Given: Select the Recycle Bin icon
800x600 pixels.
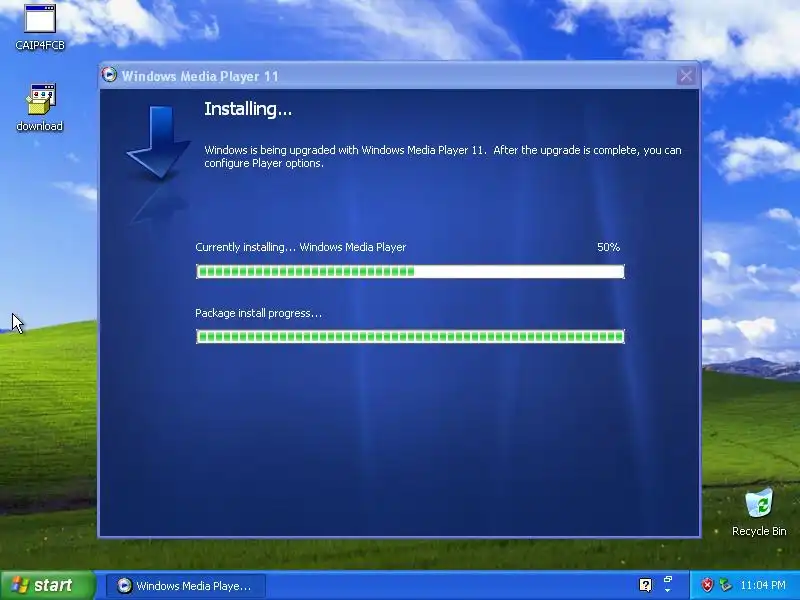Looking at the screenshot, I should pyautogui.click(x=759, y=512).
